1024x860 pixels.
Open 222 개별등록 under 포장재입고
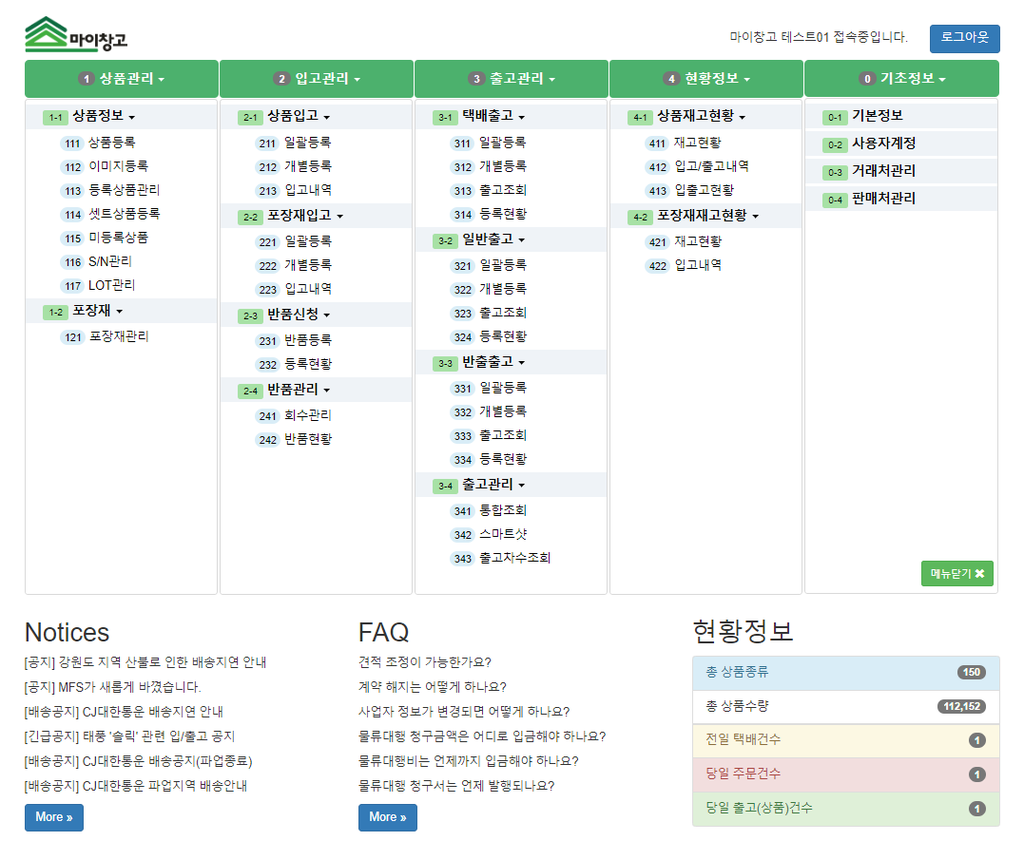pyautogui.click(x=293, y=265)
